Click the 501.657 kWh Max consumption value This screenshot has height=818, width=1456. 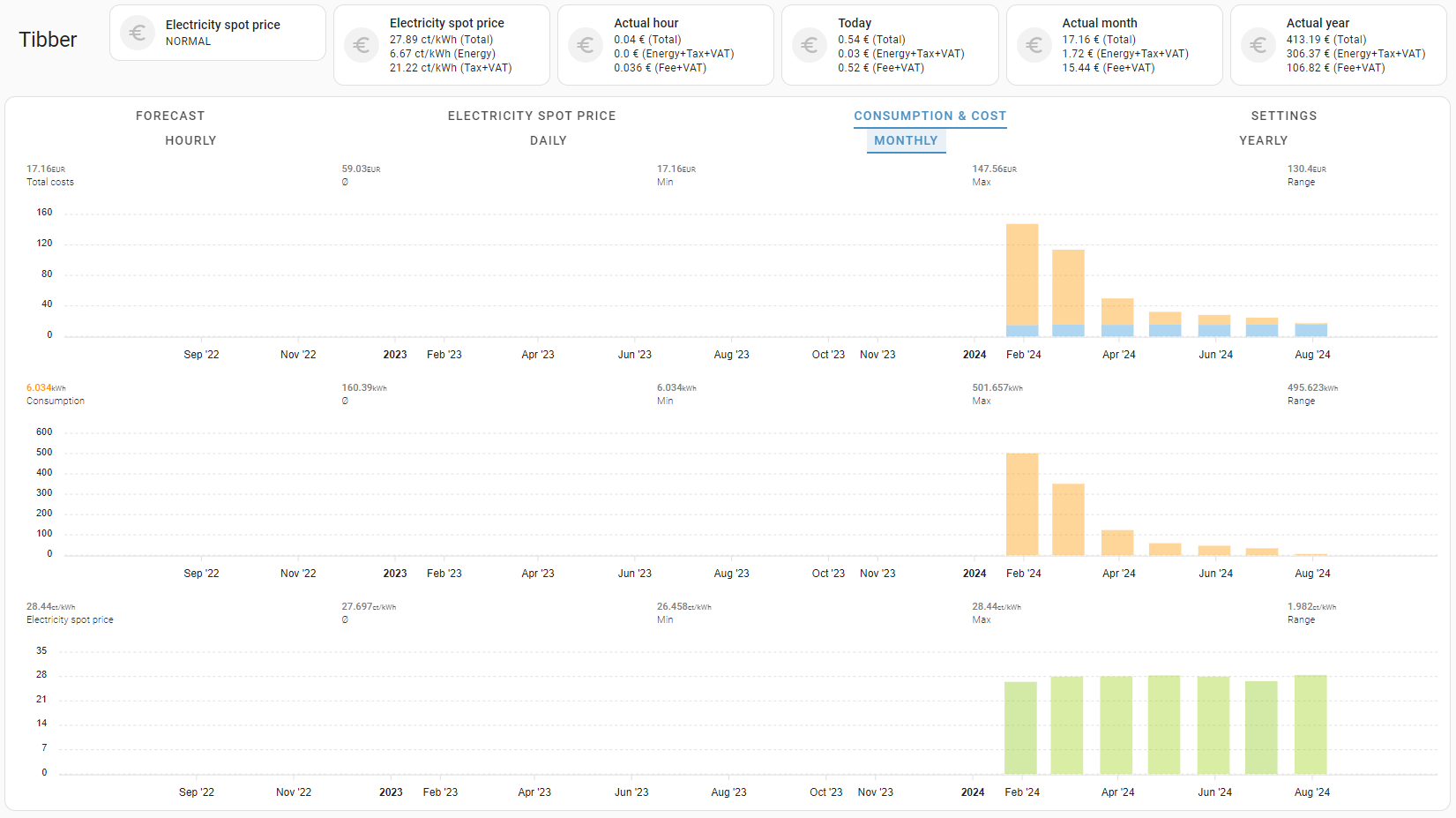[997, 387]
